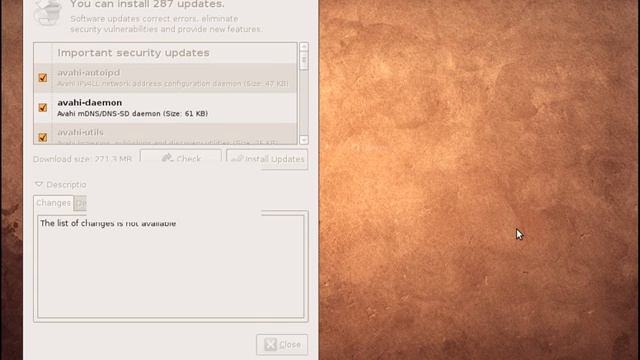This screenshot has width=640, height=360.
Task: Toggle the avahi-utils update checkbox
Action: coord(42,137)
